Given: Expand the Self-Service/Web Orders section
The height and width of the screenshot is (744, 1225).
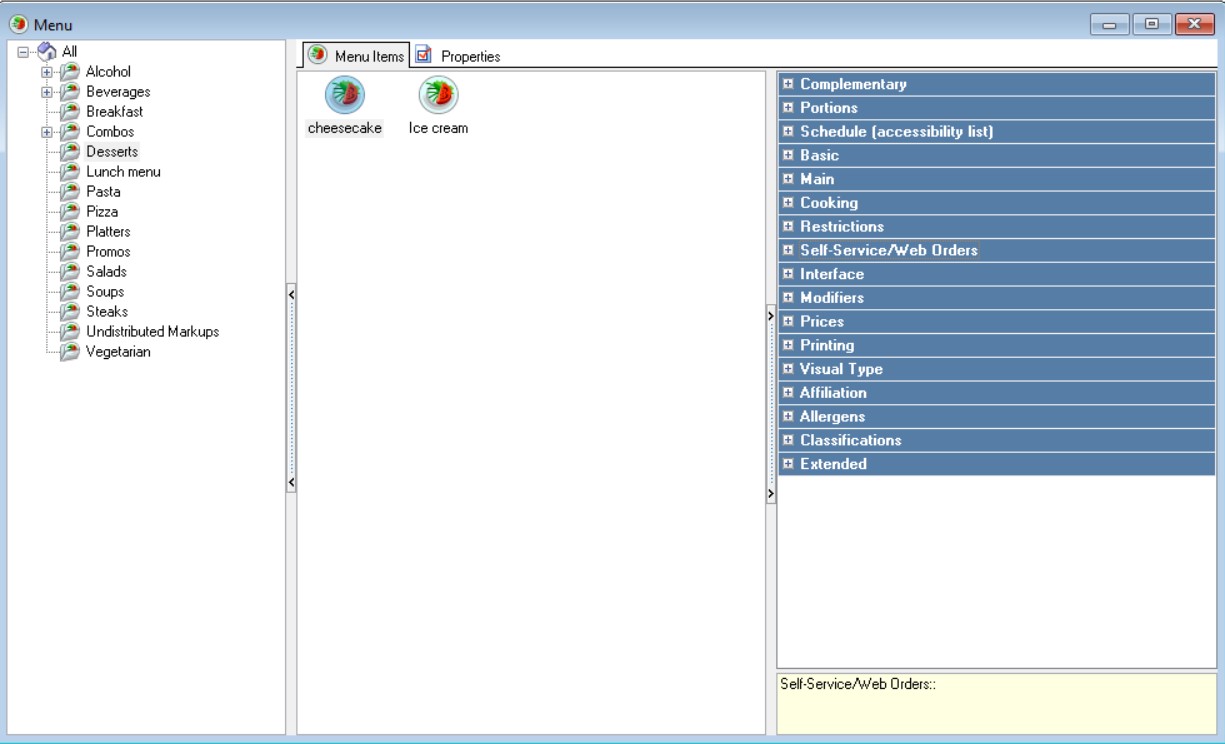Looking at the screenshot, I should click(788, 251).
